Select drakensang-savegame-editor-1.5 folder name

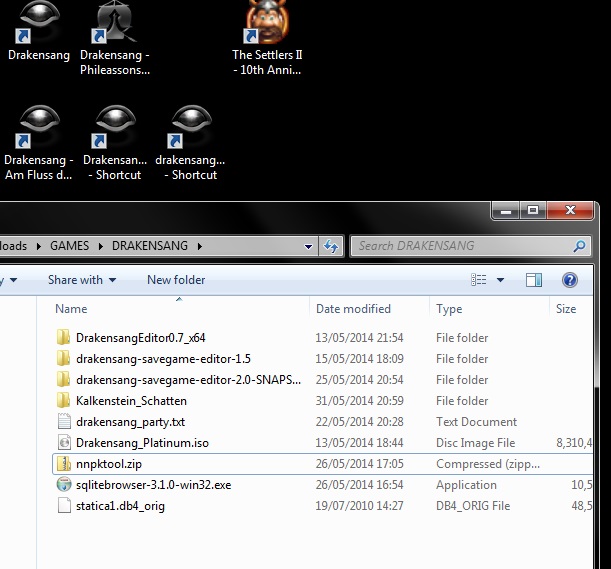[x=163, y=359]
